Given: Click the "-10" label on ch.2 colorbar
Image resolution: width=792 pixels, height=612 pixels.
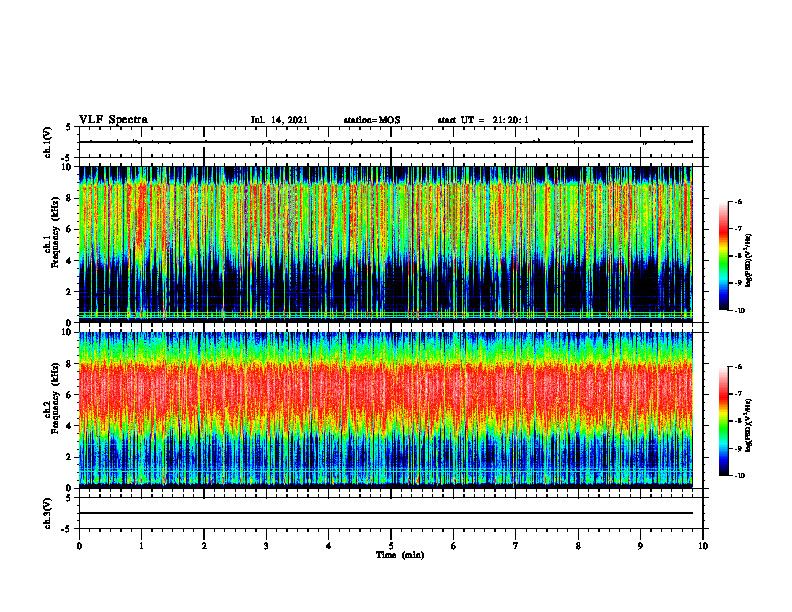Looking at the screenshot, I should coord(740,476).
